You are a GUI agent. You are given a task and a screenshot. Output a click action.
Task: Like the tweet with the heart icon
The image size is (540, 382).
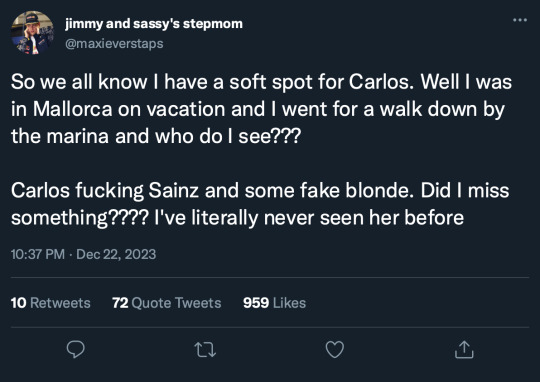[335, 349]
